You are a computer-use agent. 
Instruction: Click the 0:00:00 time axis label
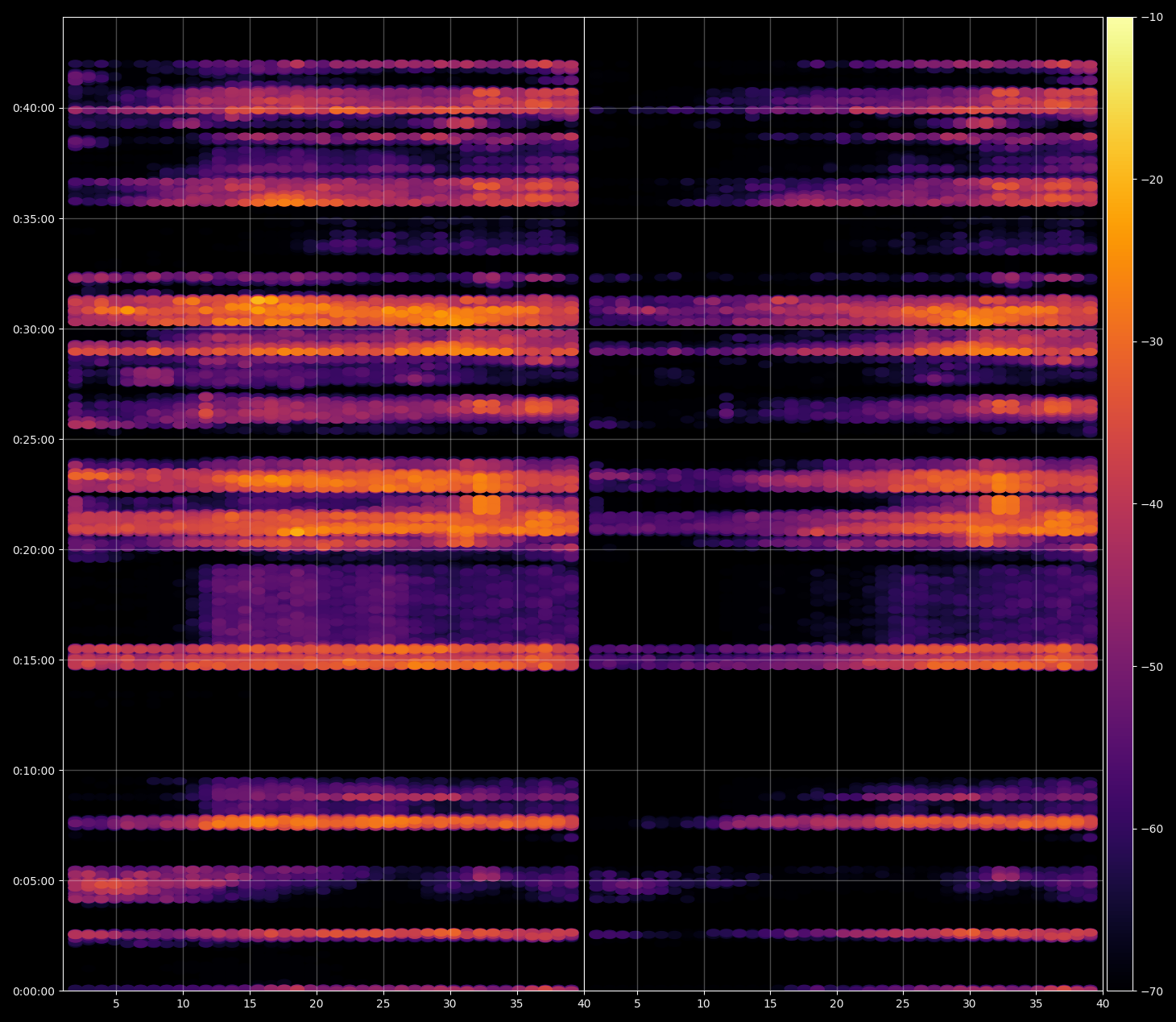point(34,991)
